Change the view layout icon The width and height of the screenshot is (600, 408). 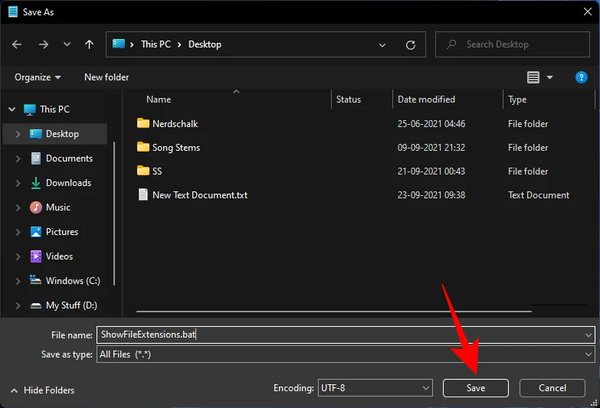click(x=533, y=77)
